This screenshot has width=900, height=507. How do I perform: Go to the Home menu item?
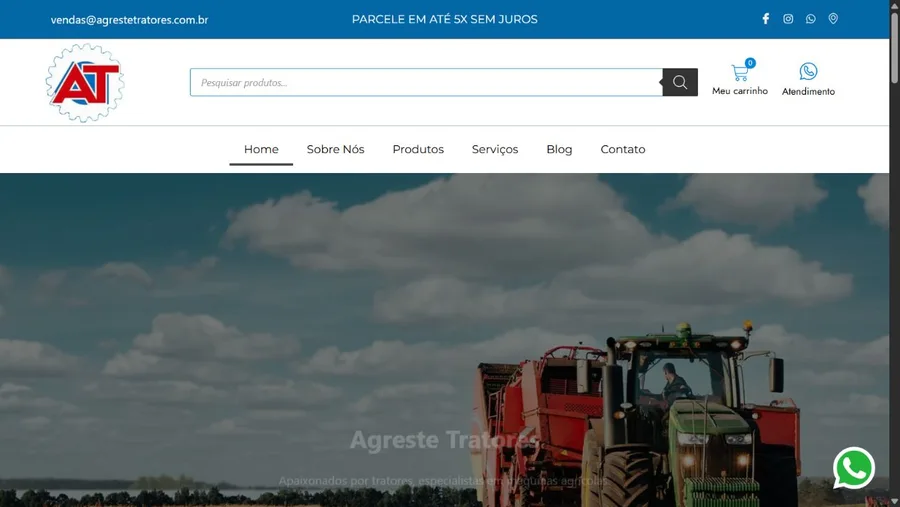pos(261,149)
